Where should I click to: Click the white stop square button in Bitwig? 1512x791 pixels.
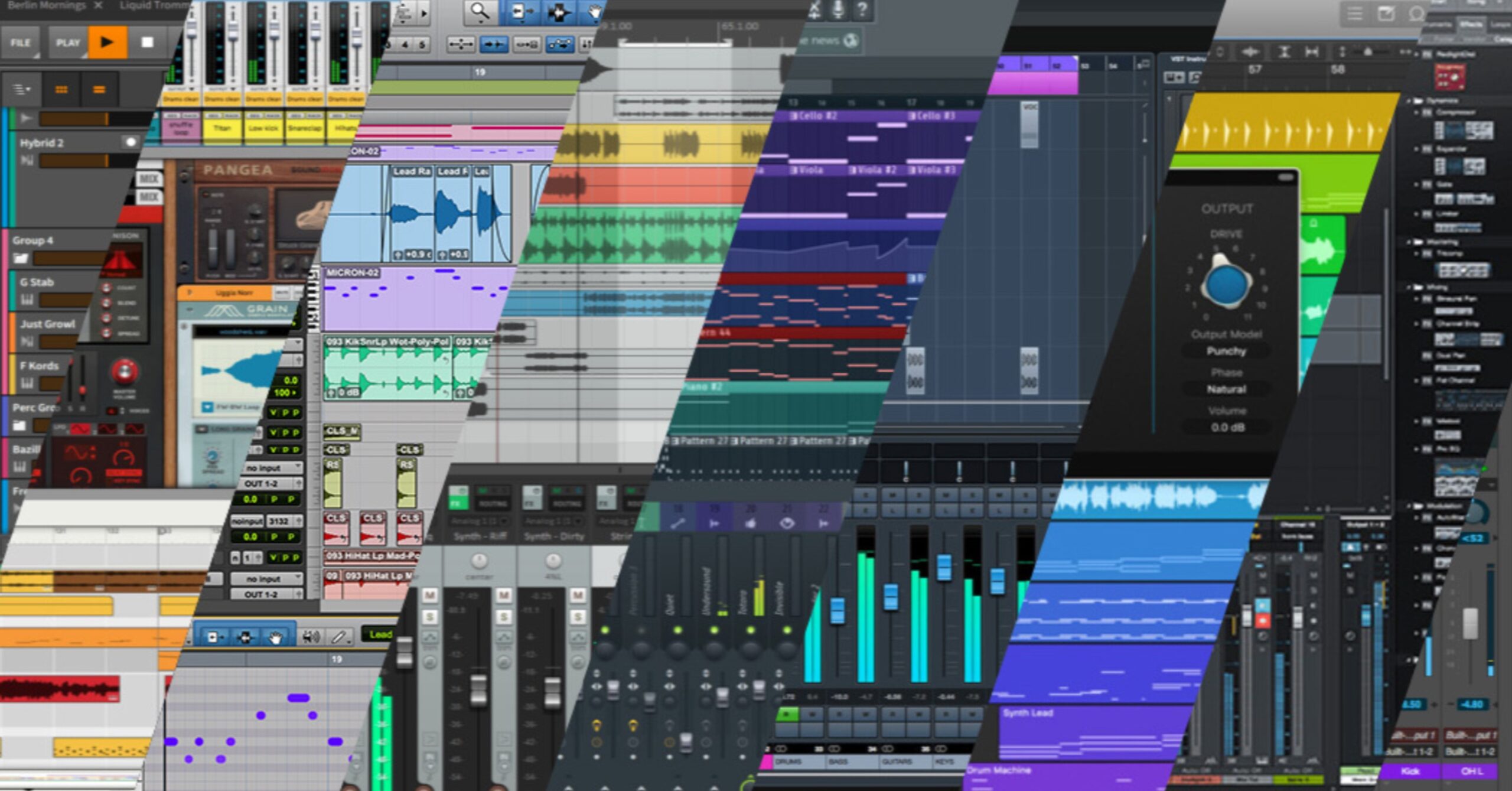[148, 42]
